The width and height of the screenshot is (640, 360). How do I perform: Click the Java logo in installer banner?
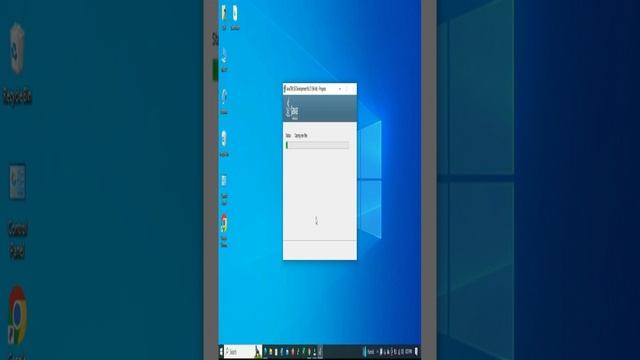click(x=291, y=109)
